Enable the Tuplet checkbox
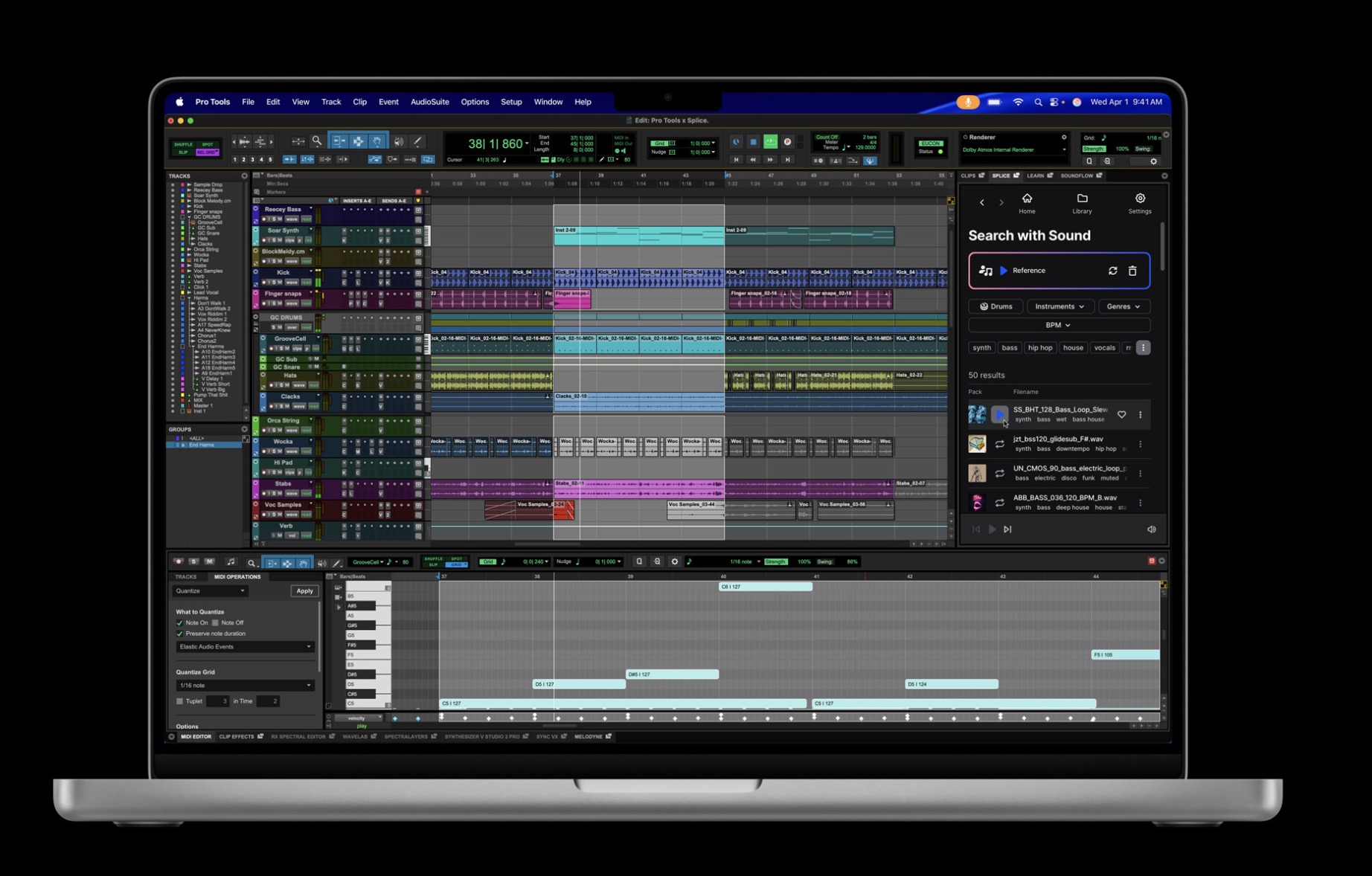Image resolution: width=1372 pixels, height=876 pixels. pyautogui.click(x=179, y=701)
